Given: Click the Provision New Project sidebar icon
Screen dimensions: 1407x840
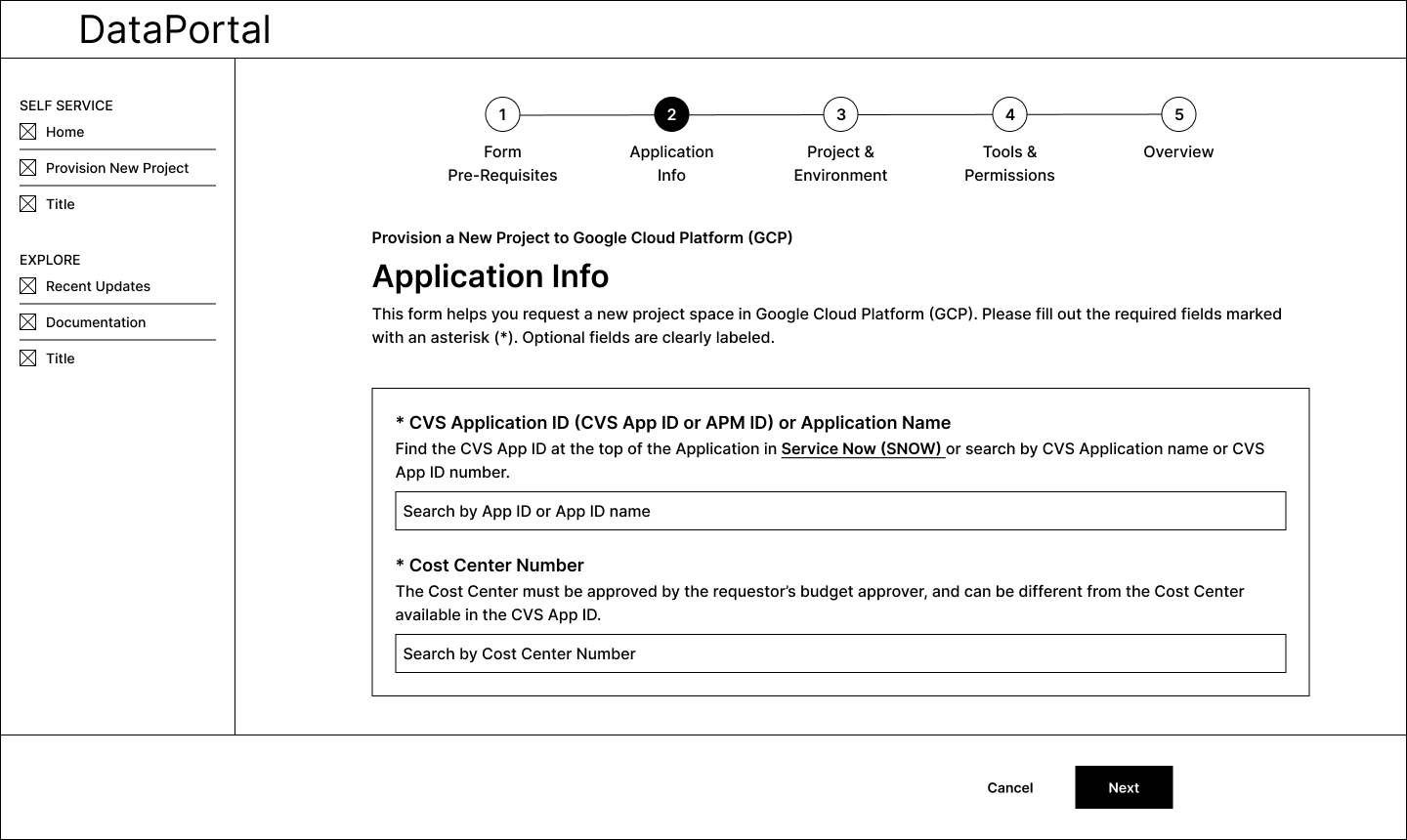Looking at the screenshot, I should click(x=27, y=166).
